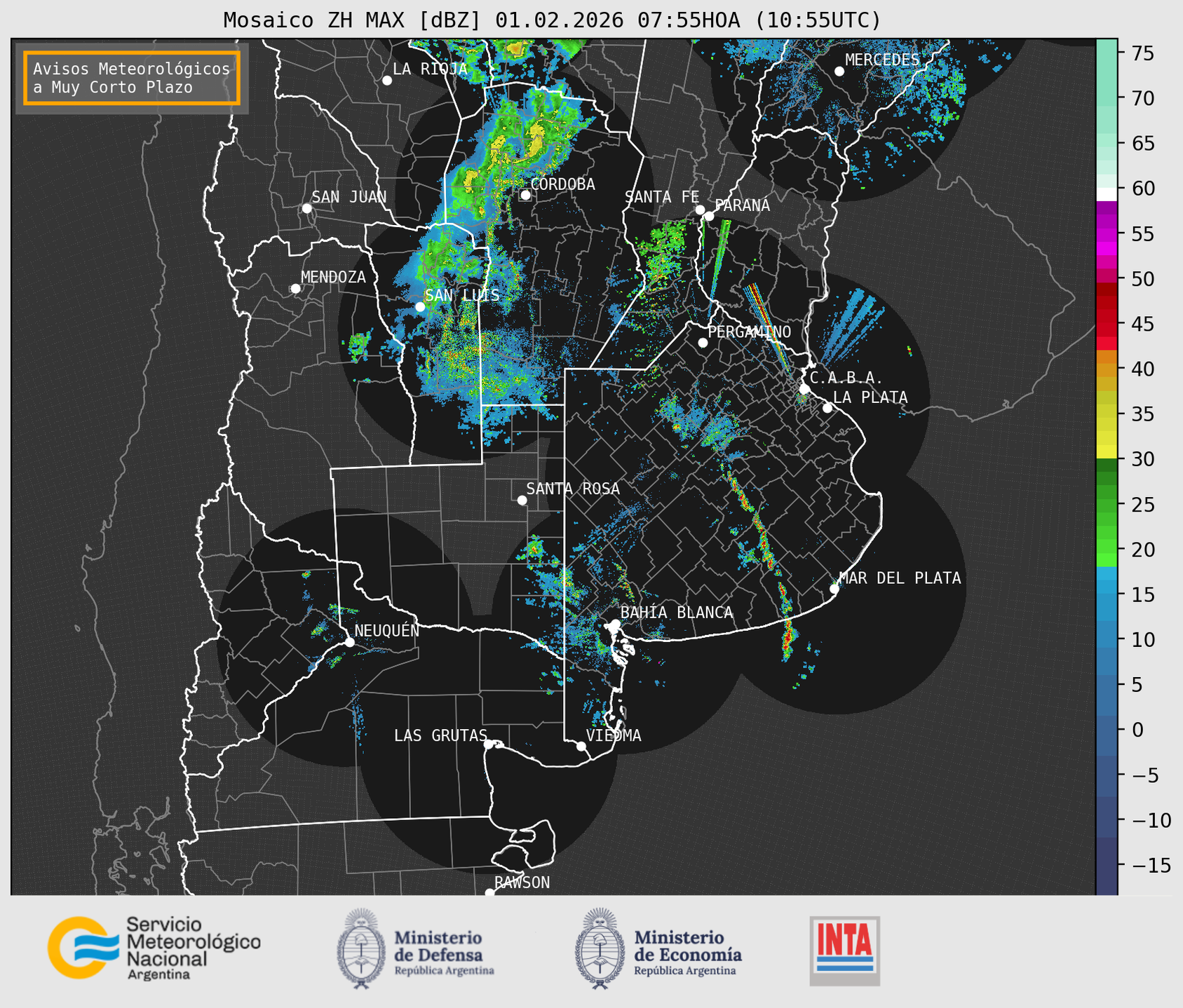Image resolution: width=1183 pixels, height=1008 pixels.
Task: Click the Ministerio de Economía emblem
Action: pos(600,948)
